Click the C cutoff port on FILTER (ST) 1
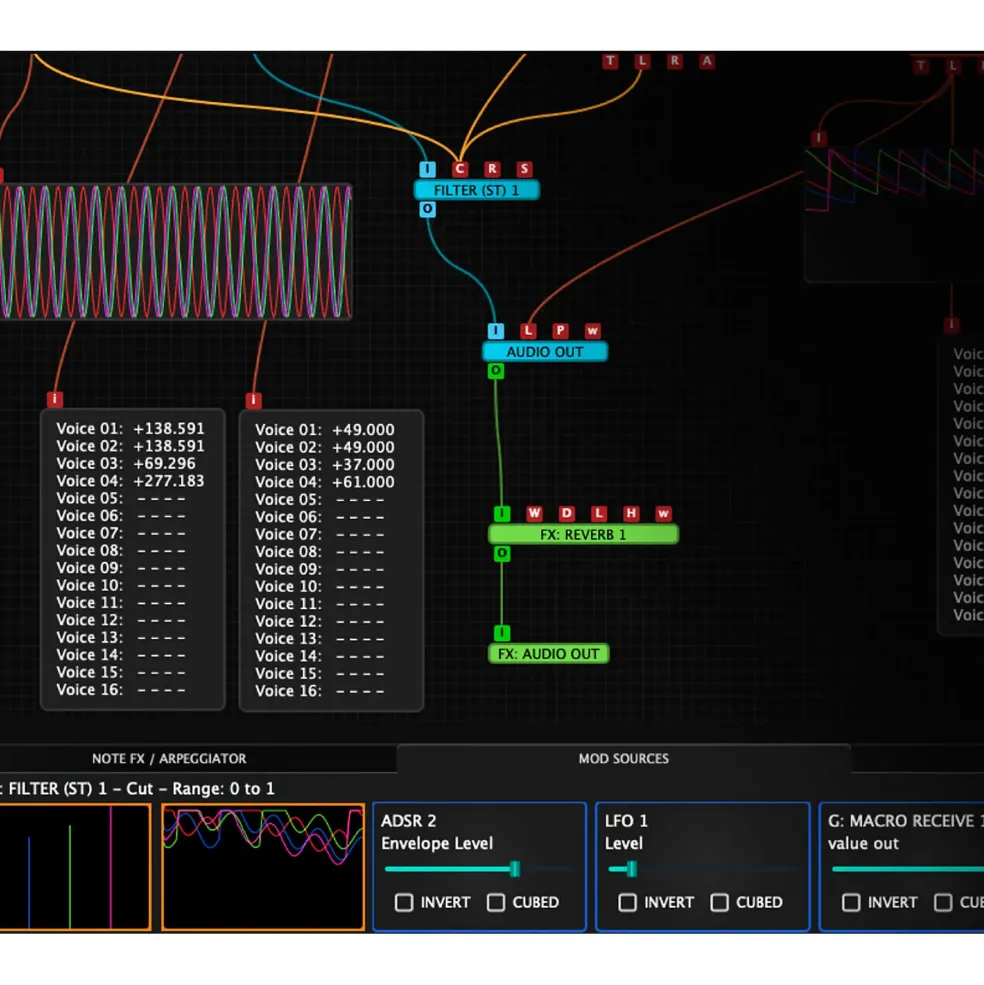Image resolution: width=984 pixels, height=985 pixels. pyautogui.click(x=460, y=169)
